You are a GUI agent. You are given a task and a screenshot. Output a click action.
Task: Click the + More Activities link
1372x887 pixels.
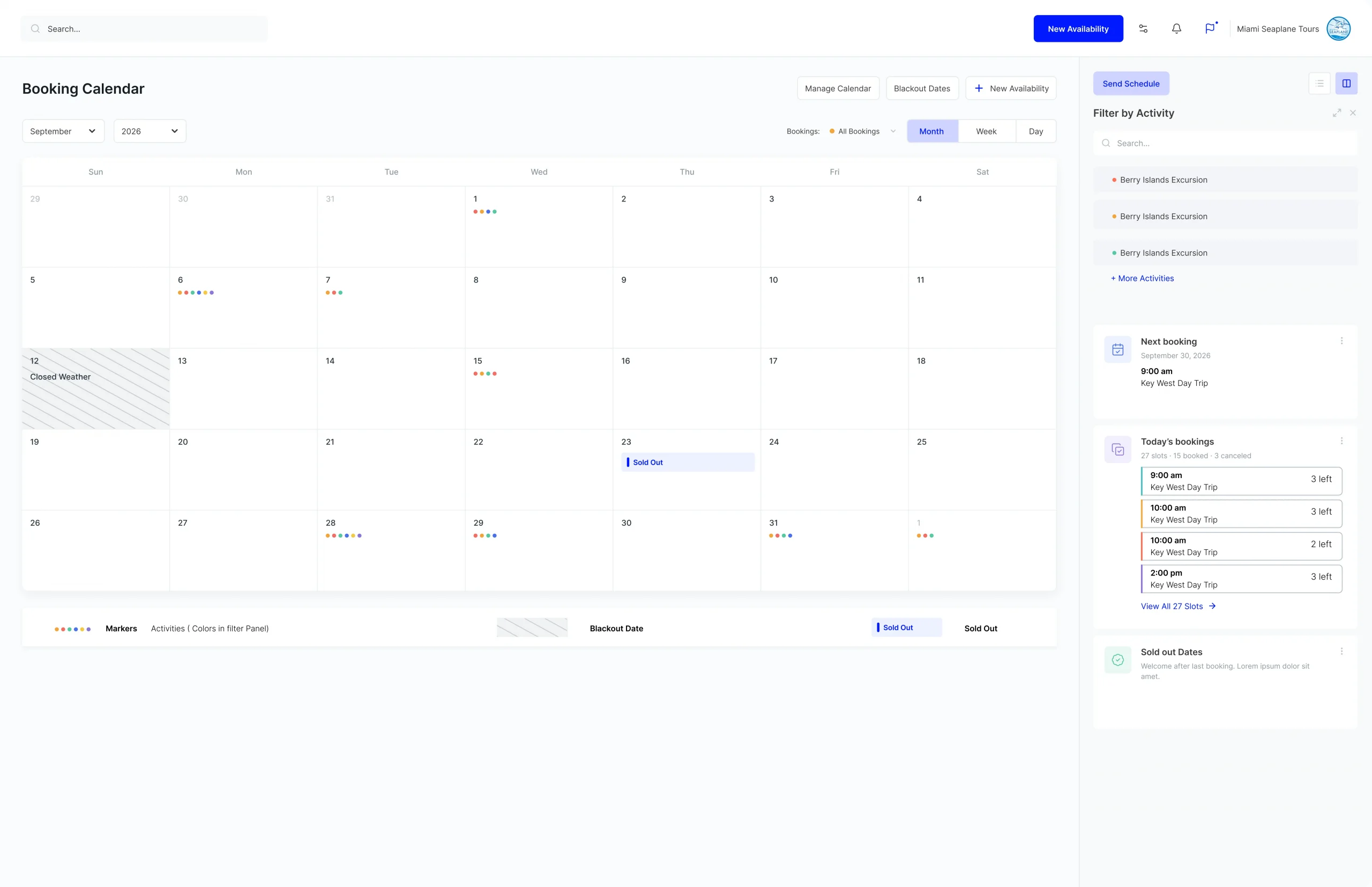(1142, 278)
